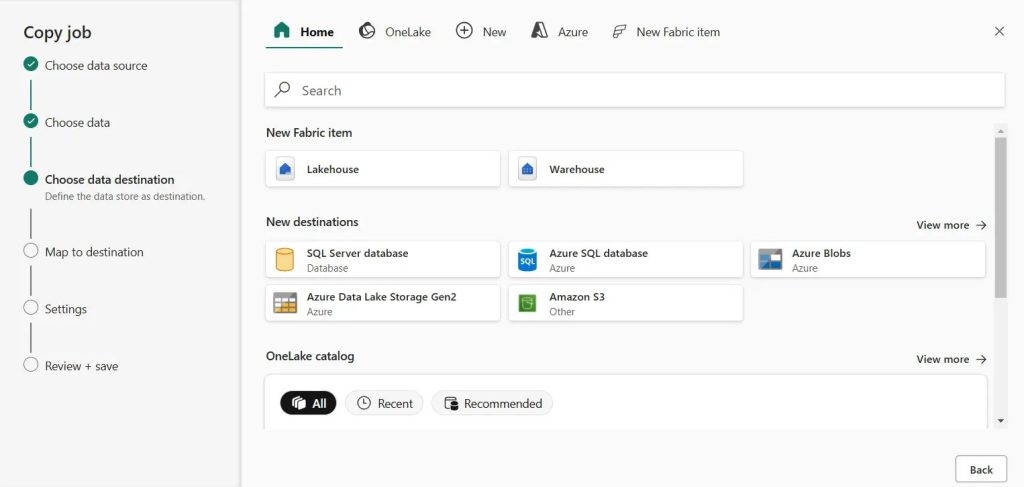Select the All catalog filter
Screen dimensions: 1024x487
(x=308, y=403)
